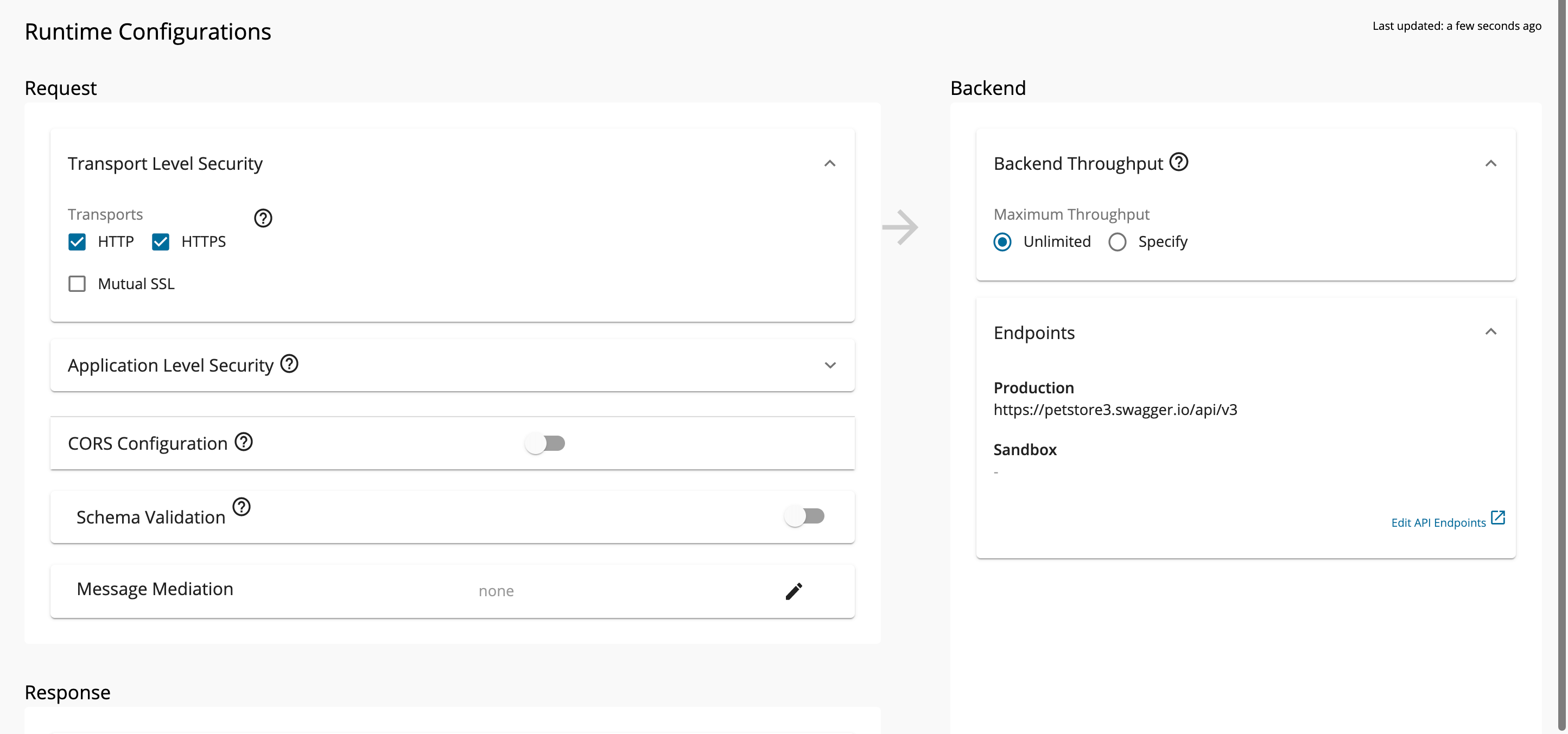Expand the Application Level Security panel

830,365
